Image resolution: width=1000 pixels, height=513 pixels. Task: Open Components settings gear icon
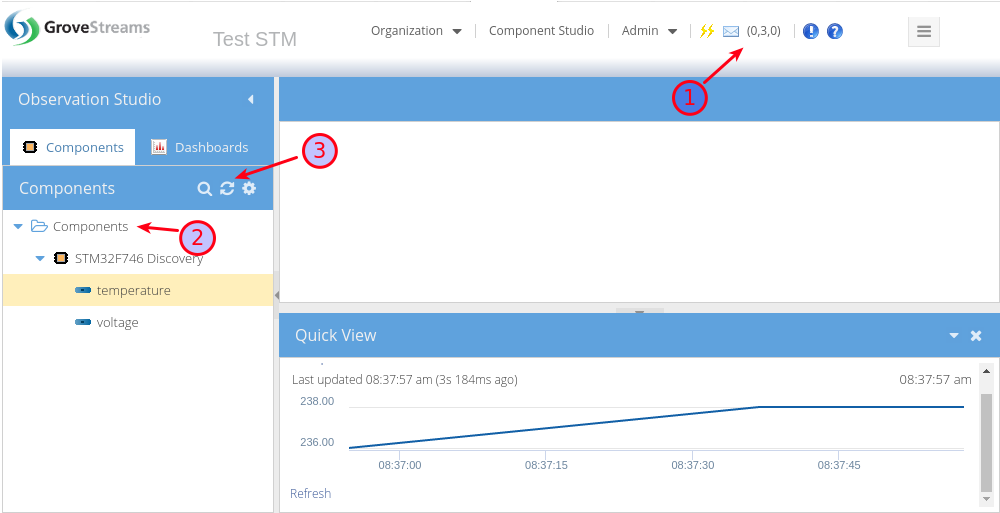coord(249,189)
